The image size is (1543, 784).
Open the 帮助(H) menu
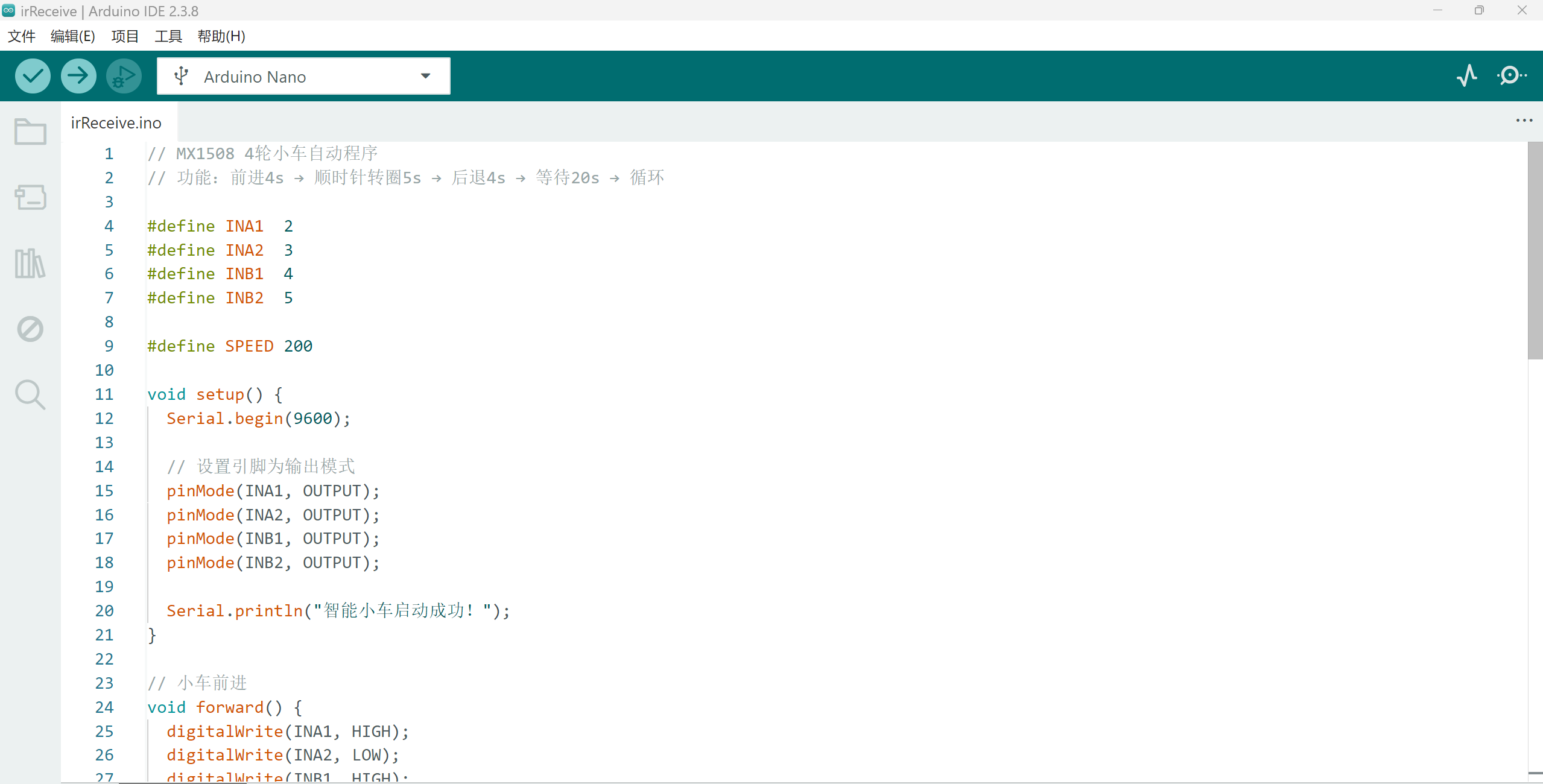221,36
